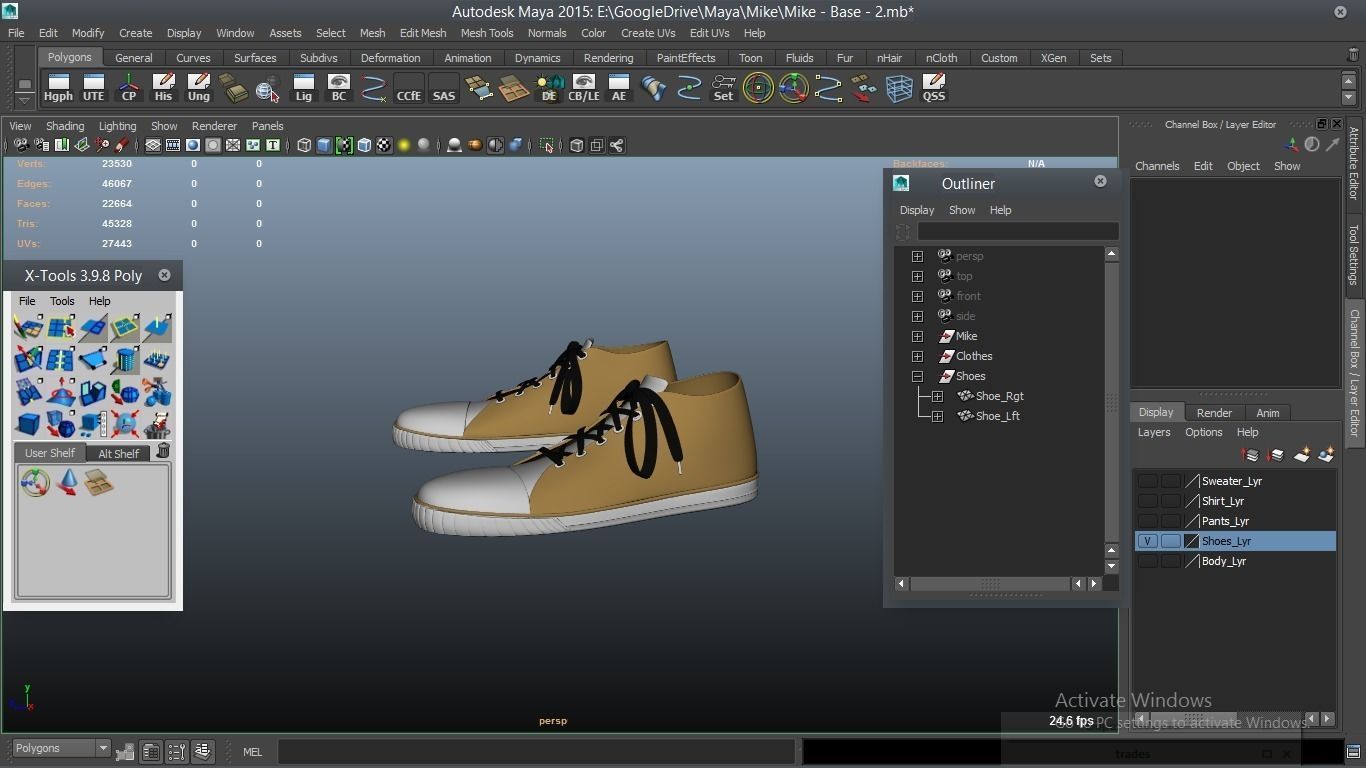Viewport: 1366px width, 768px height.
Task: Open the Polygons menu set dropdown
Action: click(x=102, y=748)
